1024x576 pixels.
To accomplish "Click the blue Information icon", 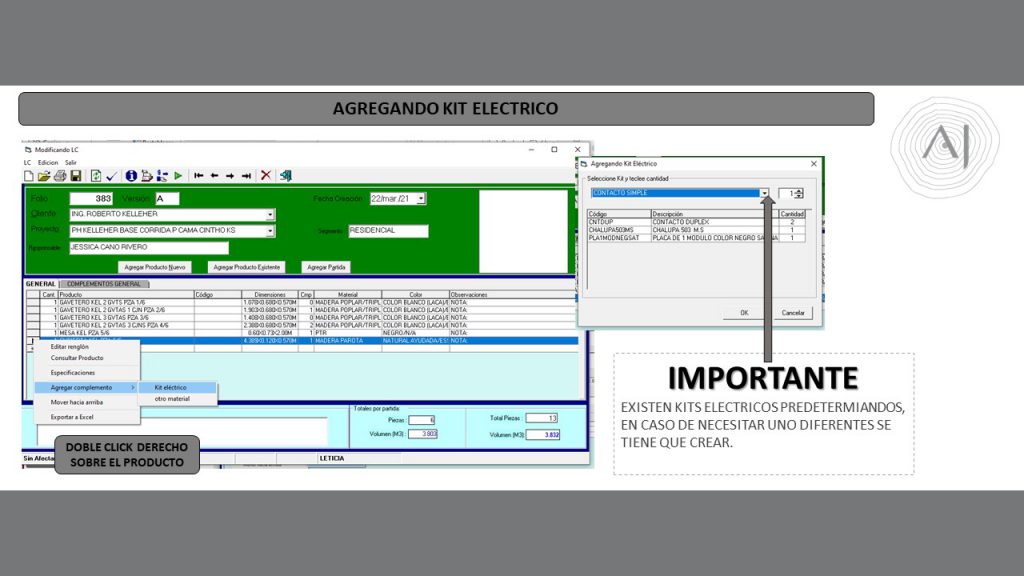I will pos(131,176).
